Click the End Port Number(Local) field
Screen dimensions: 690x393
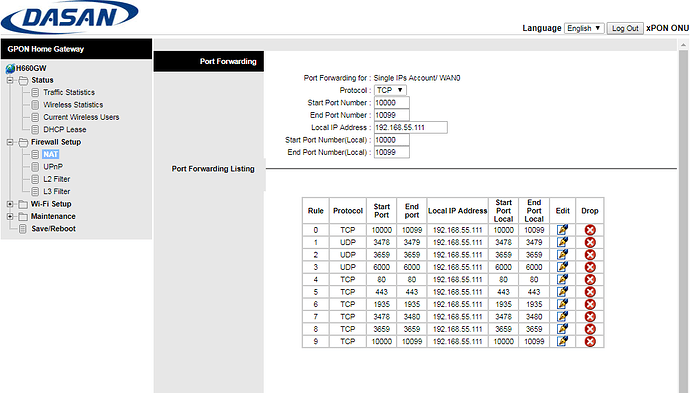pos(392,152)
